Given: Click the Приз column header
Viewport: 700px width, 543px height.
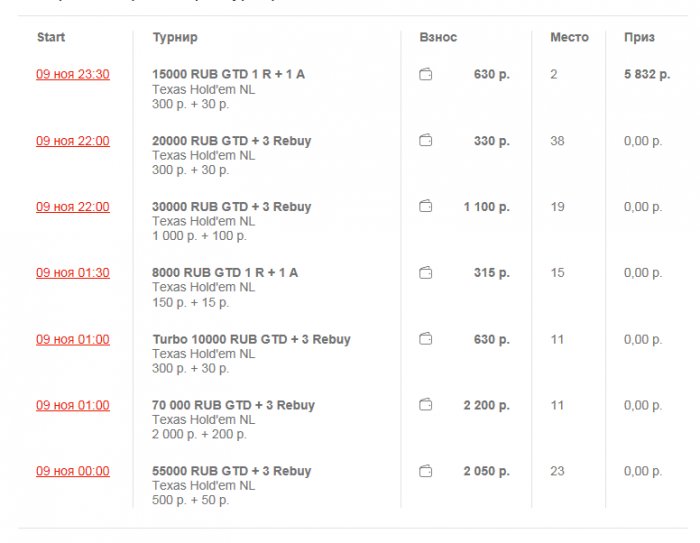Looking at the screenshot, I should point(639,37).
